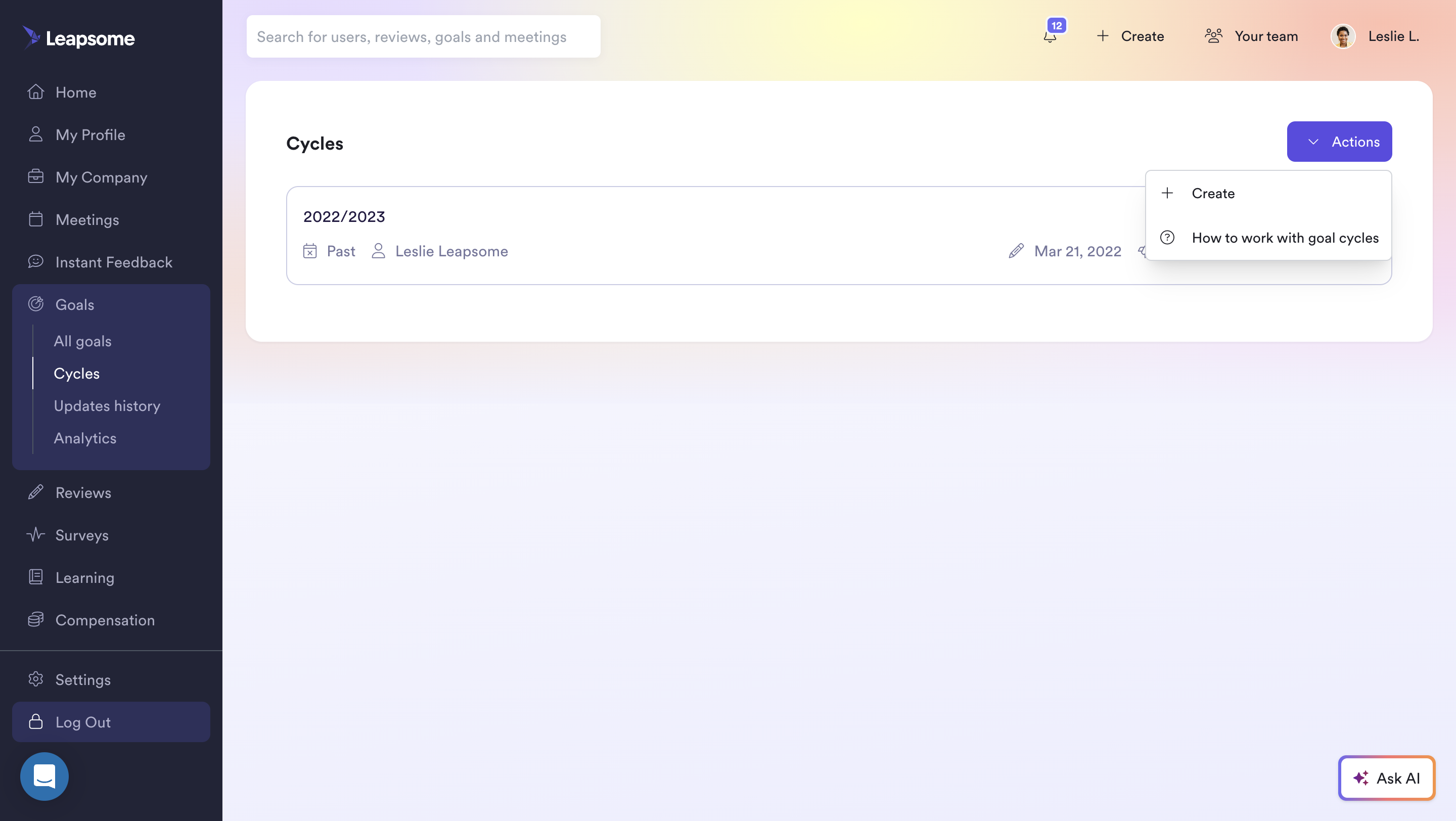Collapse the Actions dropdown button
1456x821 pixels.
coord(1339,141)
